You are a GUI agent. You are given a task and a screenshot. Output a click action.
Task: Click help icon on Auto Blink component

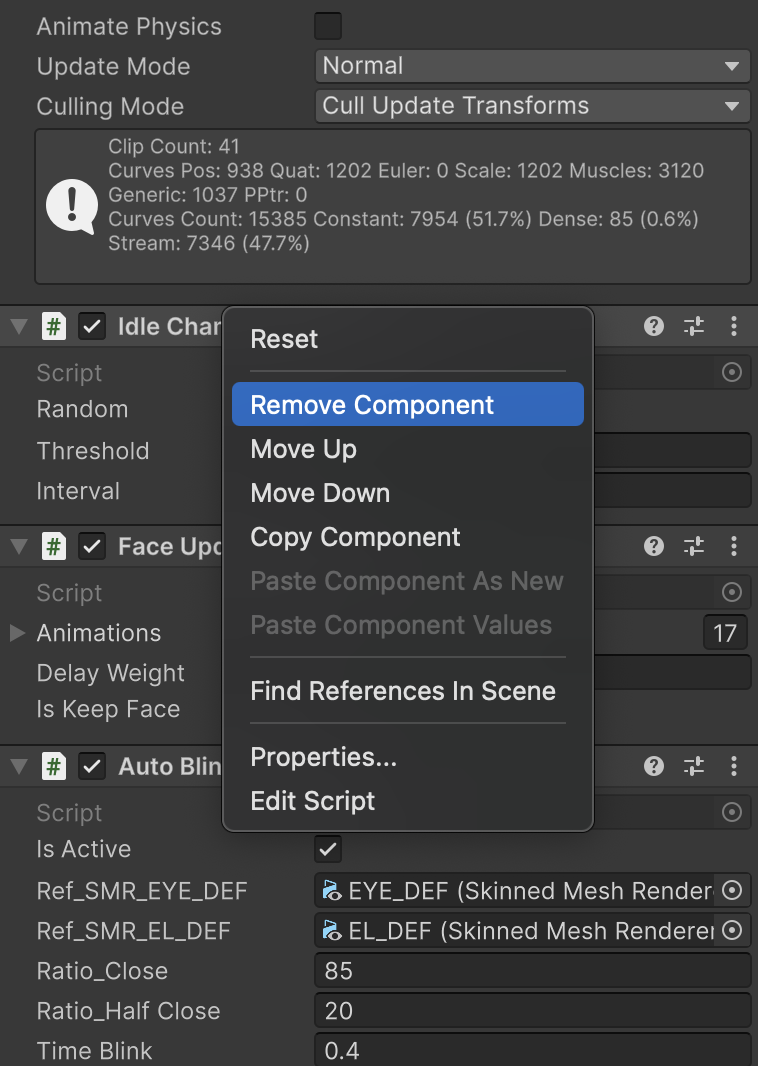tap(654, 766)
